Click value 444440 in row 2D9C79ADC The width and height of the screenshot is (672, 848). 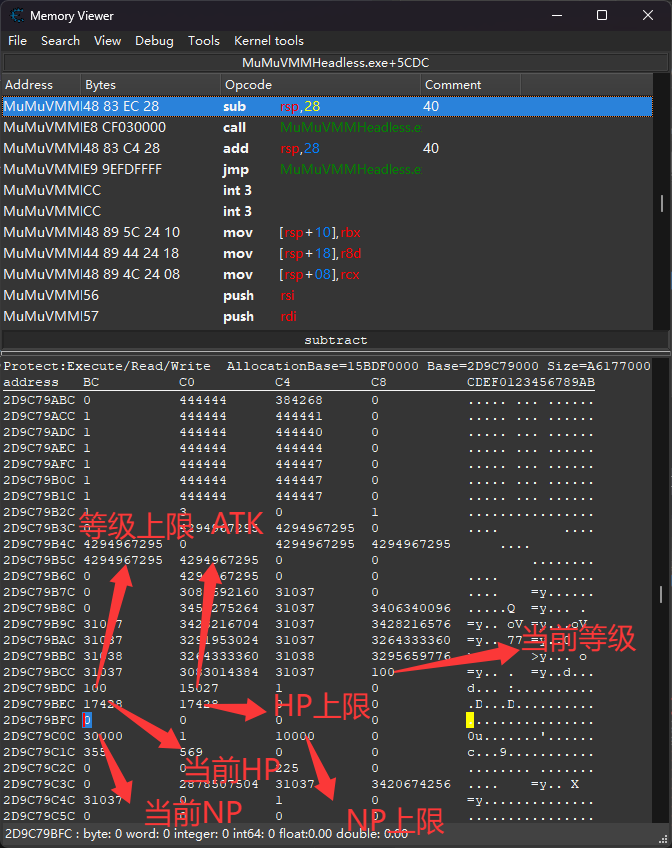point(298,432)
